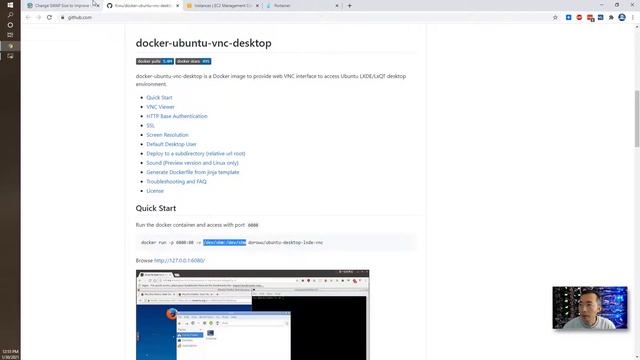
Task: Click the taskbar clock
Action: pos(10,353)
